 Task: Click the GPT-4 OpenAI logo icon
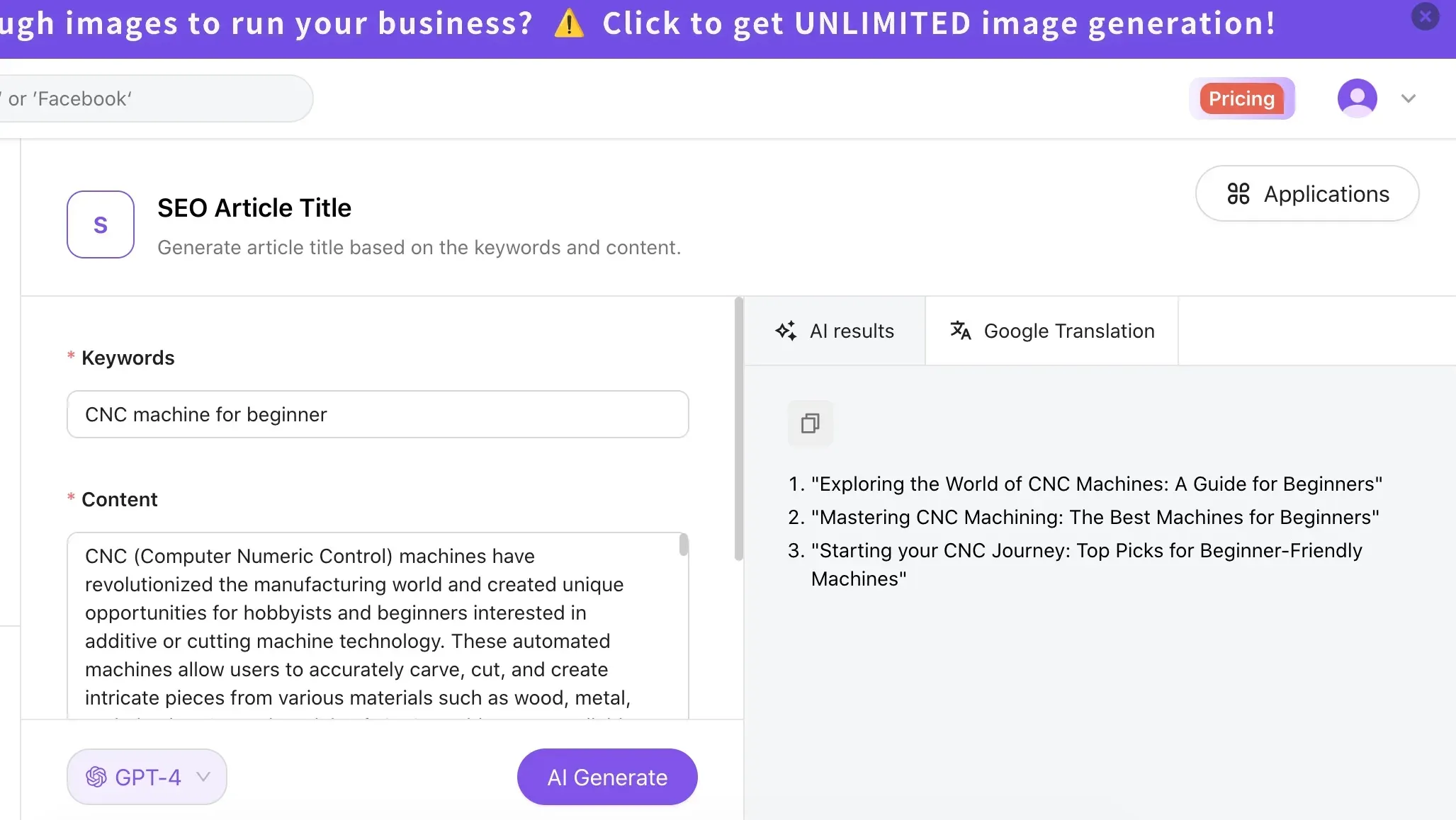[x=96, y=777]
